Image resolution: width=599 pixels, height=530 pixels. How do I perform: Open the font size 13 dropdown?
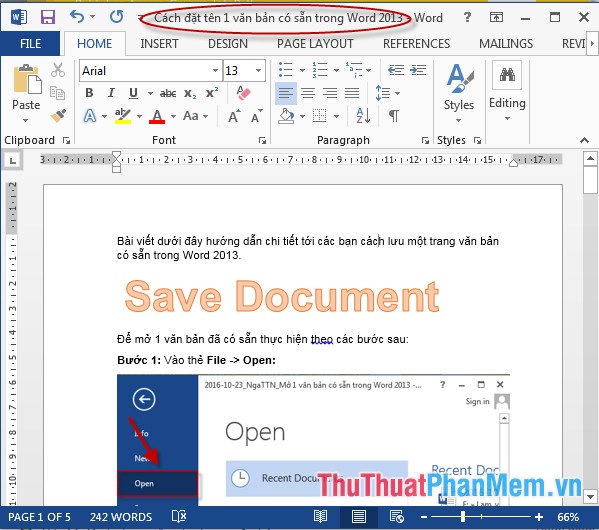point(259,70)
